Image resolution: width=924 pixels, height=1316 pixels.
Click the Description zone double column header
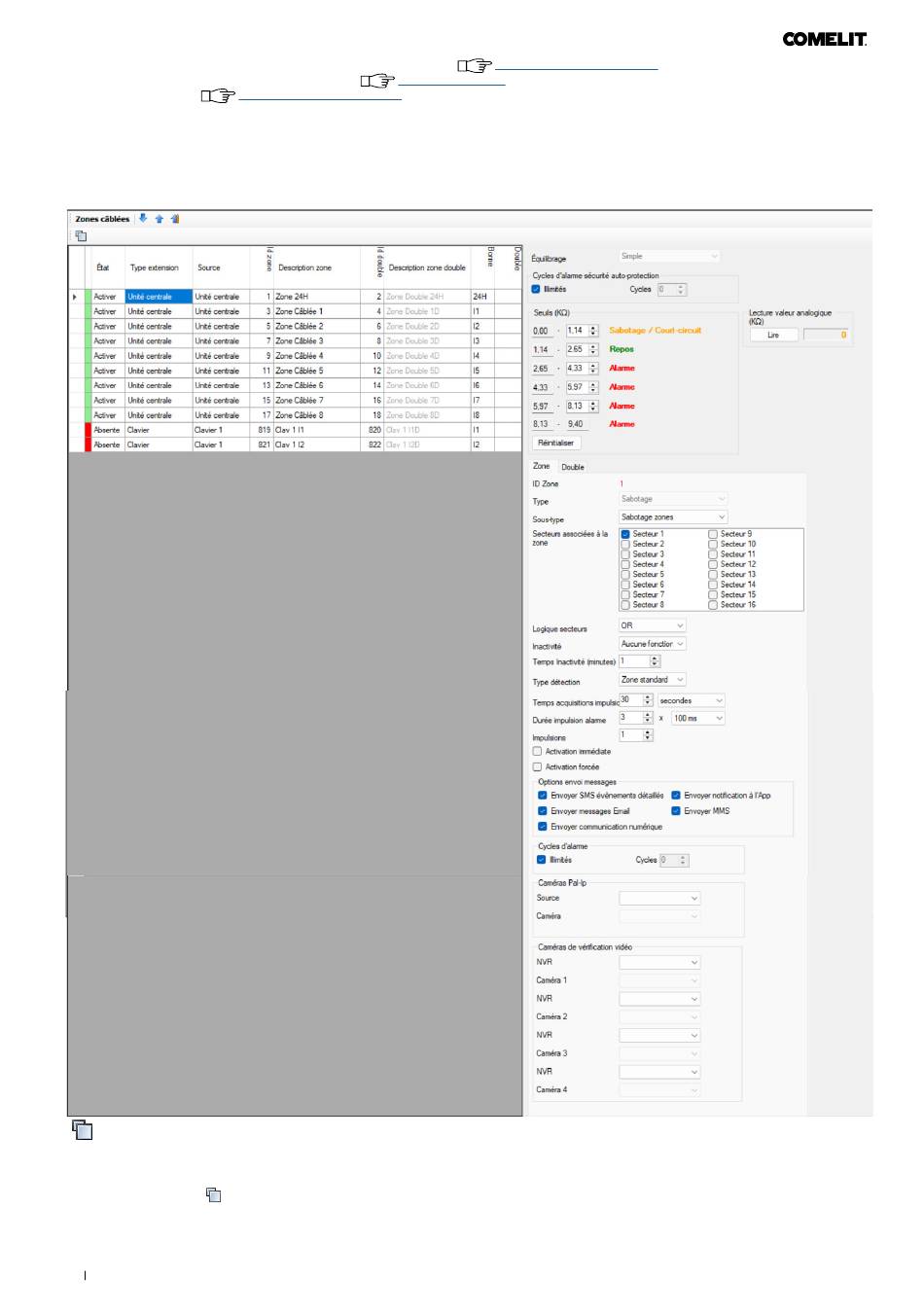pos(427,267)
